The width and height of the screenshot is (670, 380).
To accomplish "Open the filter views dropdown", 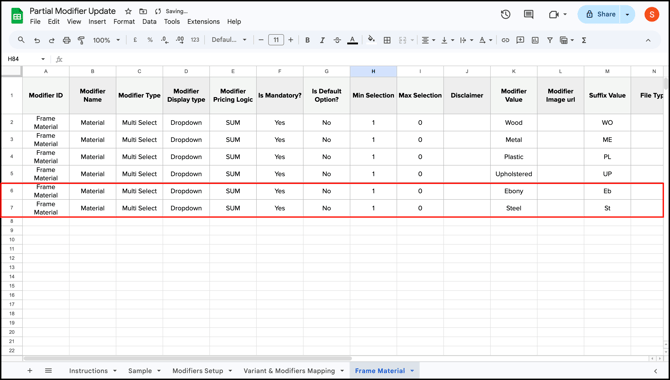I will [x=567, y=40].
